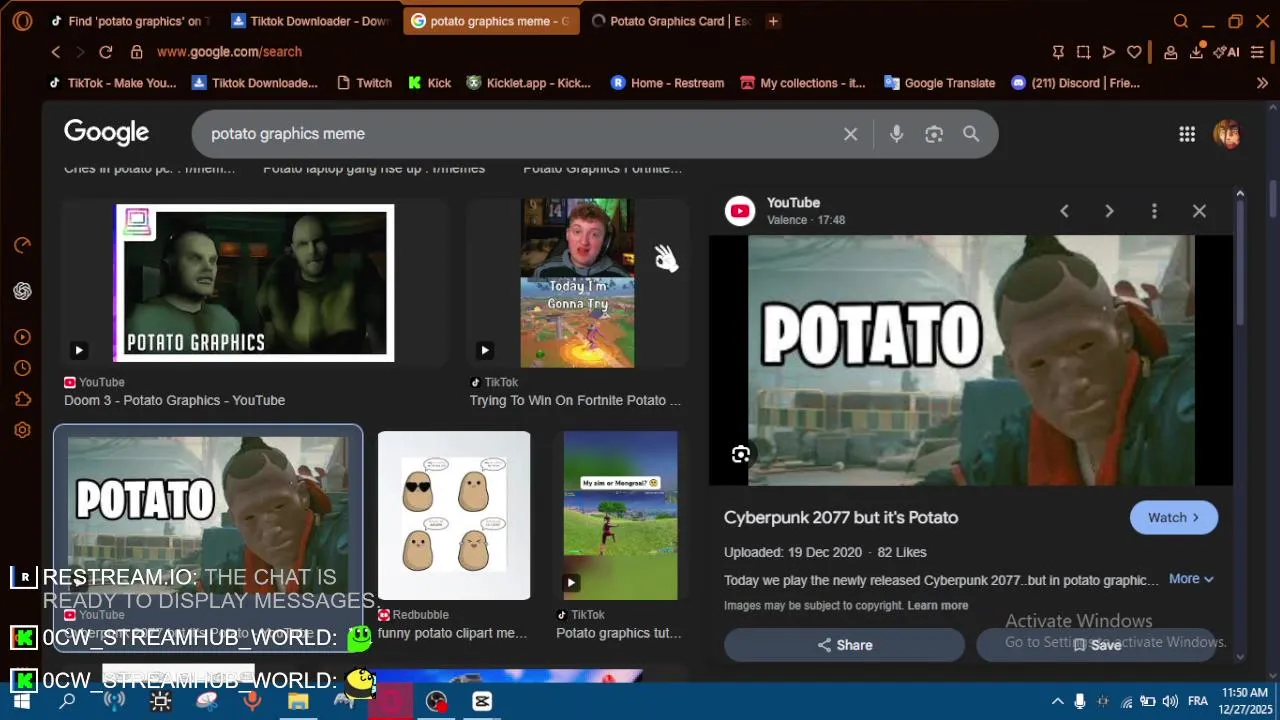Open Google Translate bookmark

tap(939, 83)
